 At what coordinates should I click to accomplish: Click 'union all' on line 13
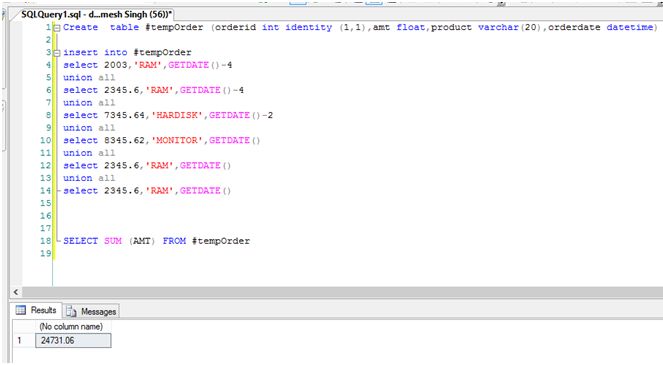click(89, 178)
